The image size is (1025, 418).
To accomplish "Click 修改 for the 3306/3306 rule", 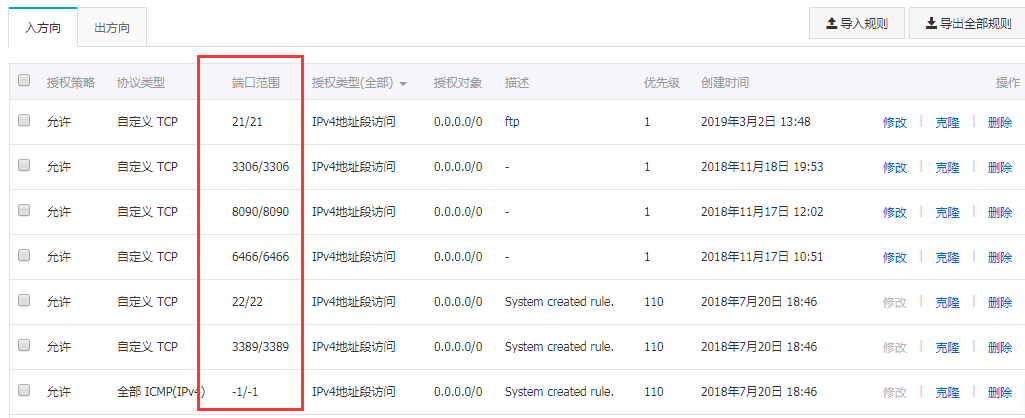I will click(x=895, y=167).
